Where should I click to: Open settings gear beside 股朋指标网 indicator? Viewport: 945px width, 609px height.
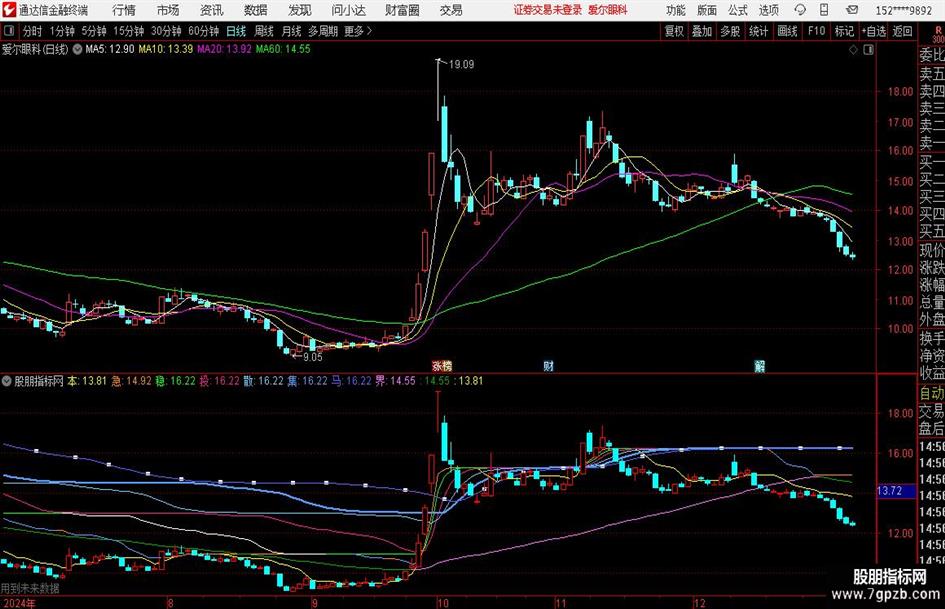(7, 381)
